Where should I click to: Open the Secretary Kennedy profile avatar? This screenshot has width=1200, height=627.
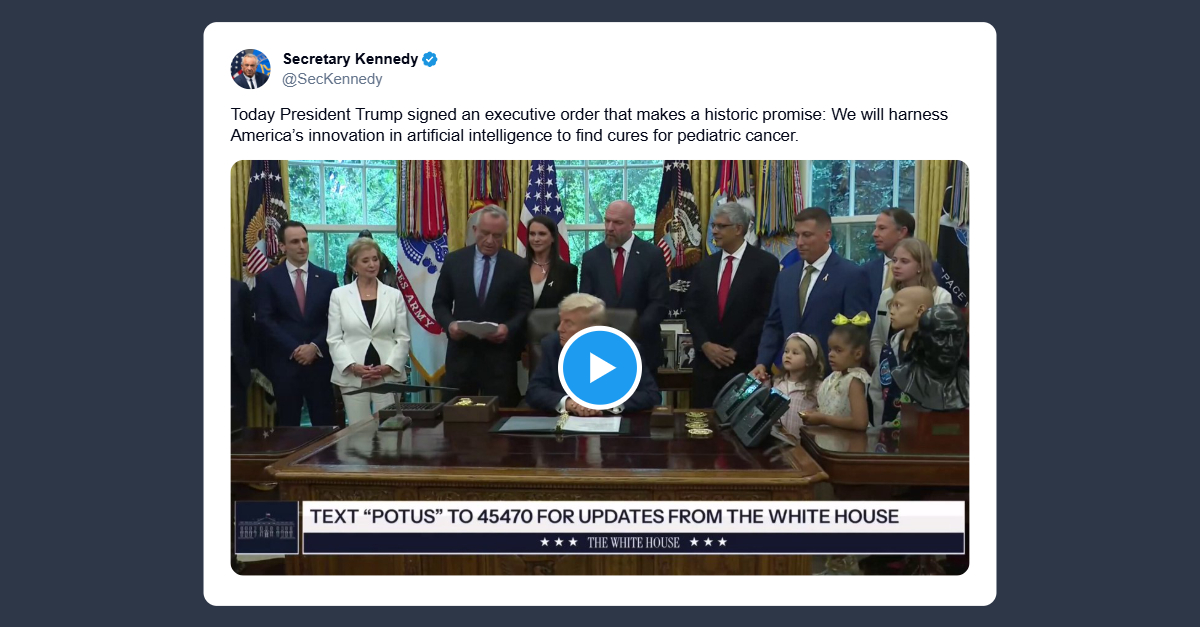click(x=250, y=69)
